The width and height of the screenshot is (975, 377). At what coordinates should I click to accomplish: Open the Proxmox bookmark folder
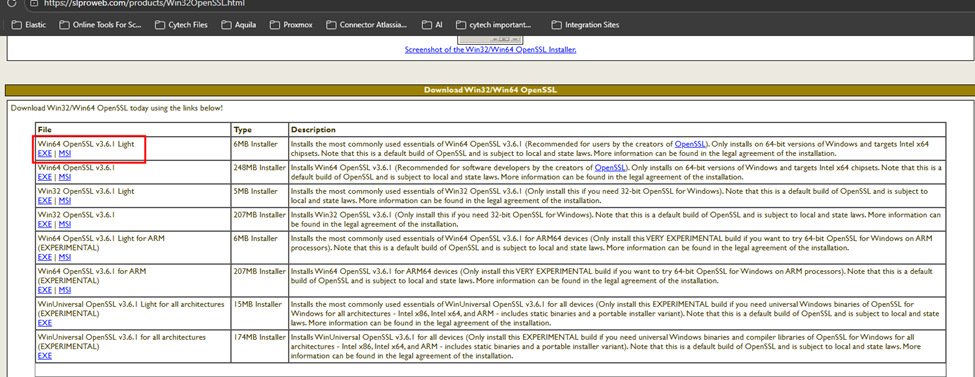[x=292, y=25]
